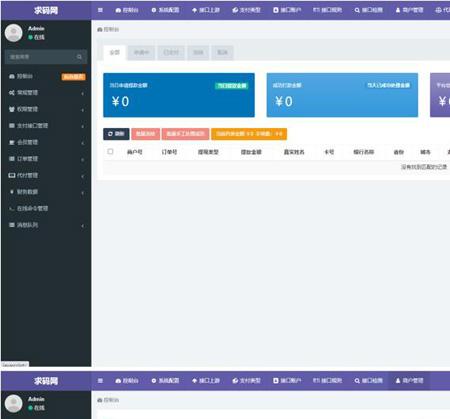Click the gear icon for 系统配置 in upper navbar

point(154,10)
